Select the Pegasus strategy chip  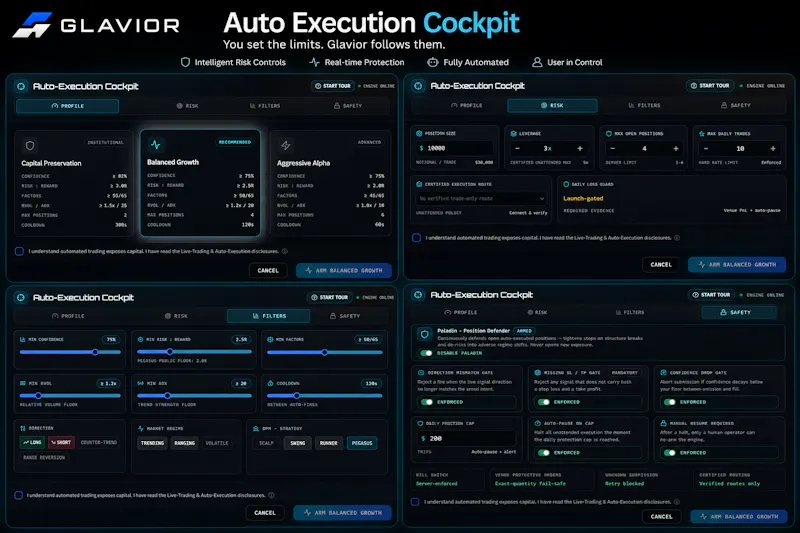point(362,443)
